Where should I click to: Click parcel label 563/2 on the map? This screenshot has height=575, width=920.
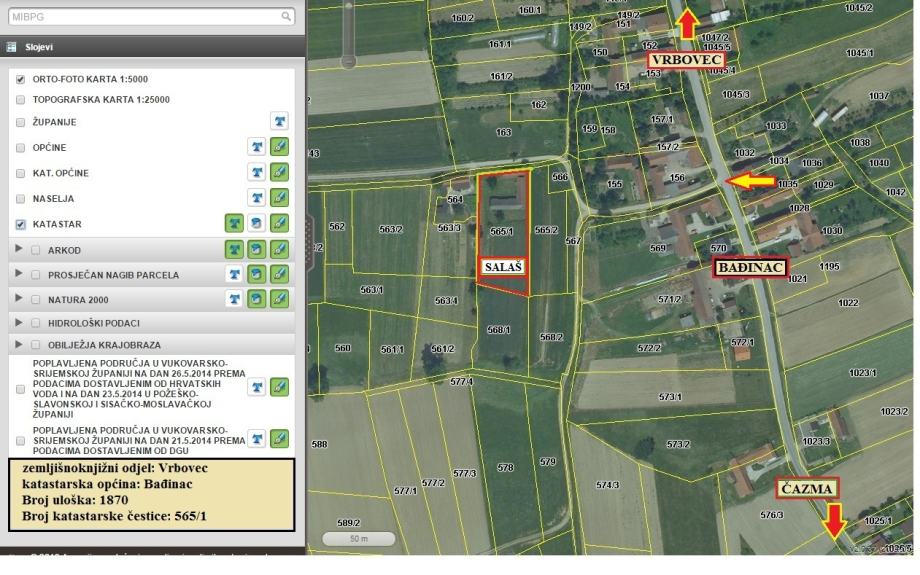click(390, 229)
